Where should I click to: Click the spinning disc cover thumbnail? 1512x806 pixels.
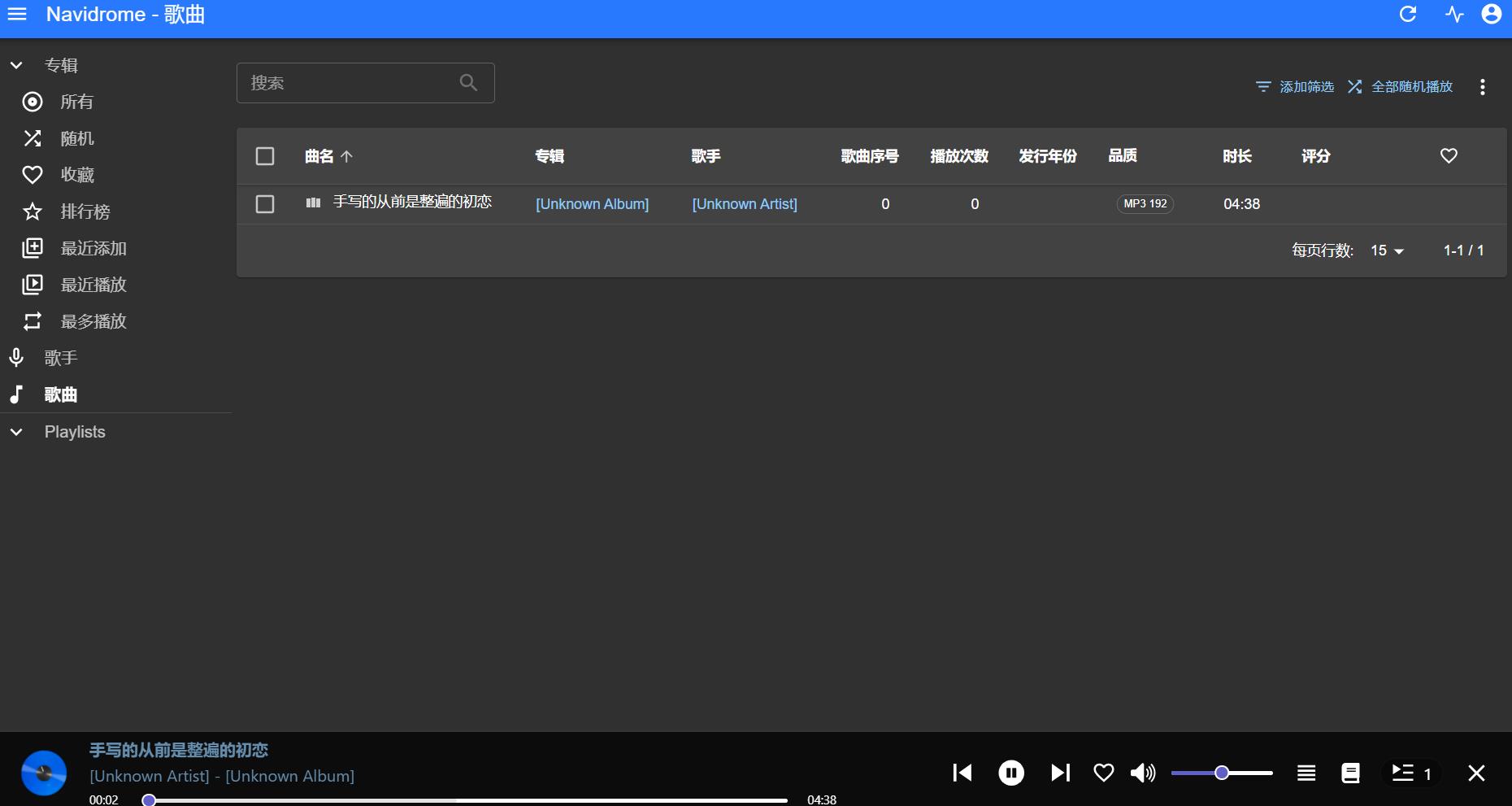(44, 773)
